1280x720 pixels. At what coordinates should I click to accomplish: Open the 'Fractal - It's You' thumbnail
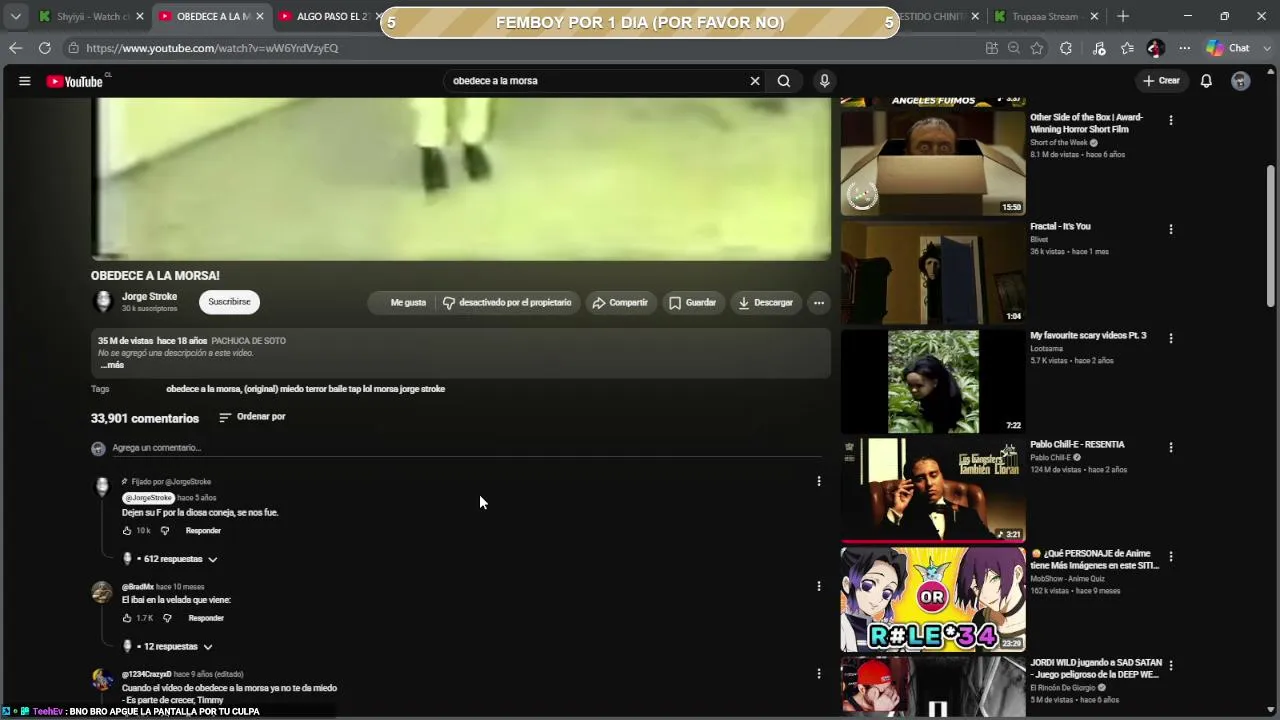coord(933,272)
